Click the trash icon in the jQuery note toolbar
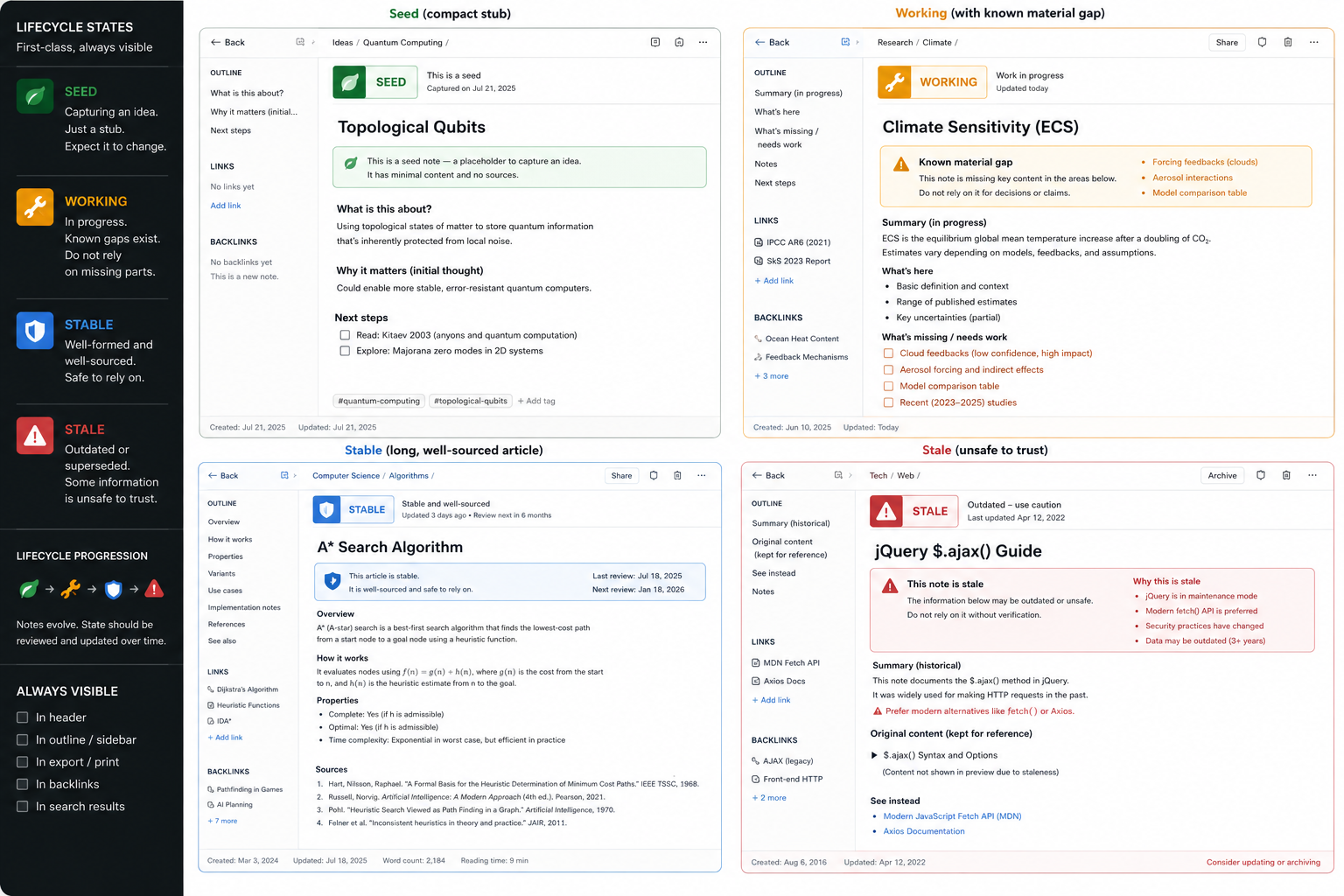 [x=1286, y=475]
